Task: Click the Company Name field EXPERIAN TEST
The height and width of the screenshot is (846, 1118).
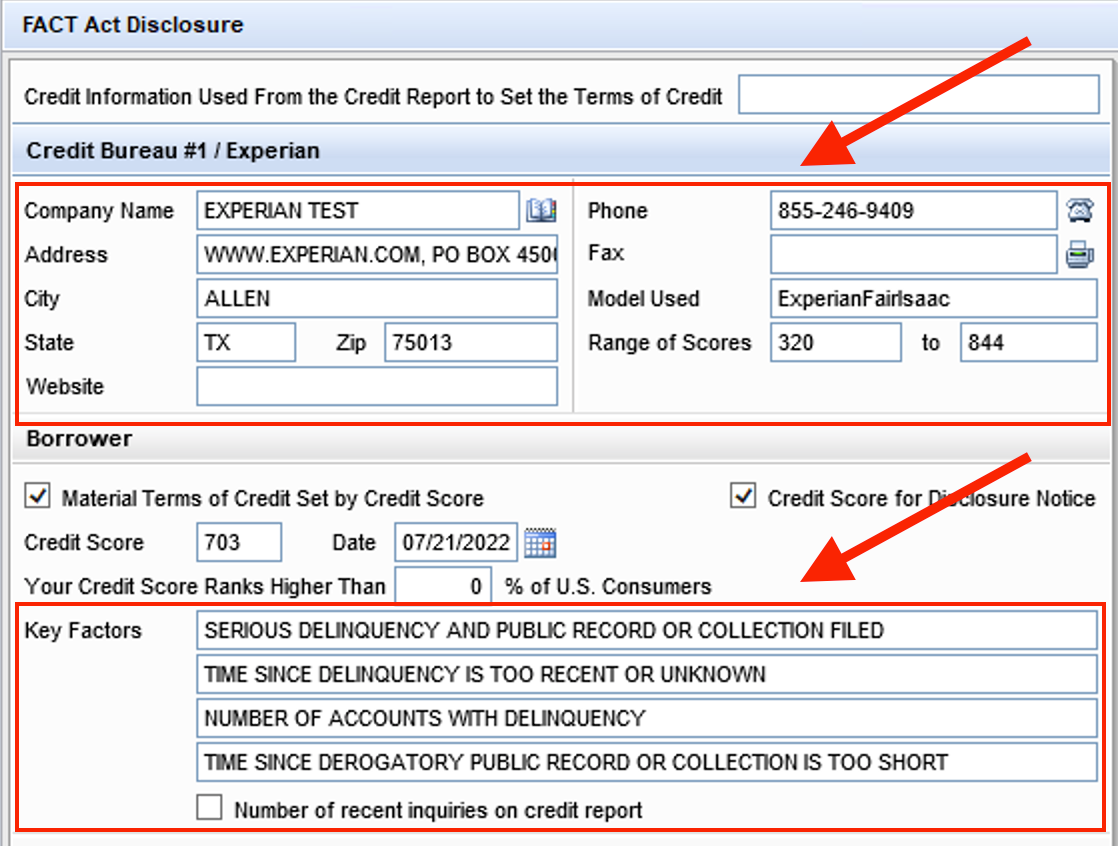Action: 358,210
